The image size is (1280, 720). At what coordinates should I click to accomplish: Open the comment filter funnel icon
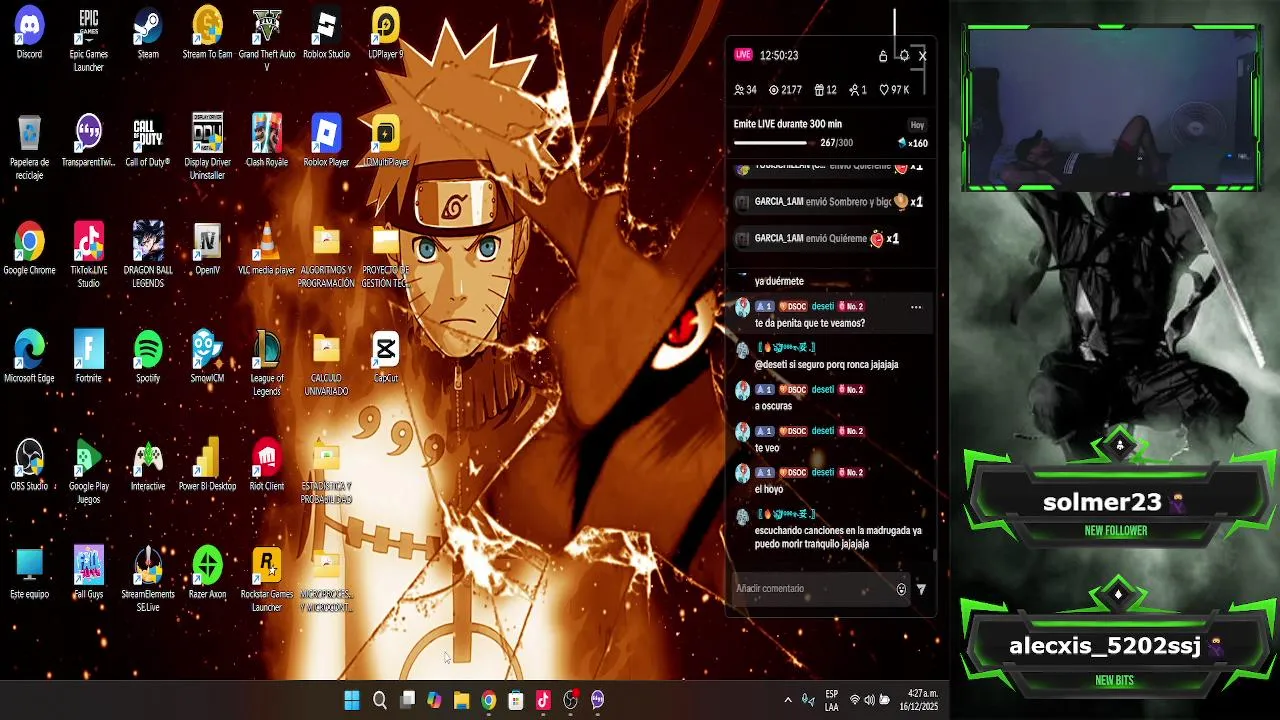[921, 589]
